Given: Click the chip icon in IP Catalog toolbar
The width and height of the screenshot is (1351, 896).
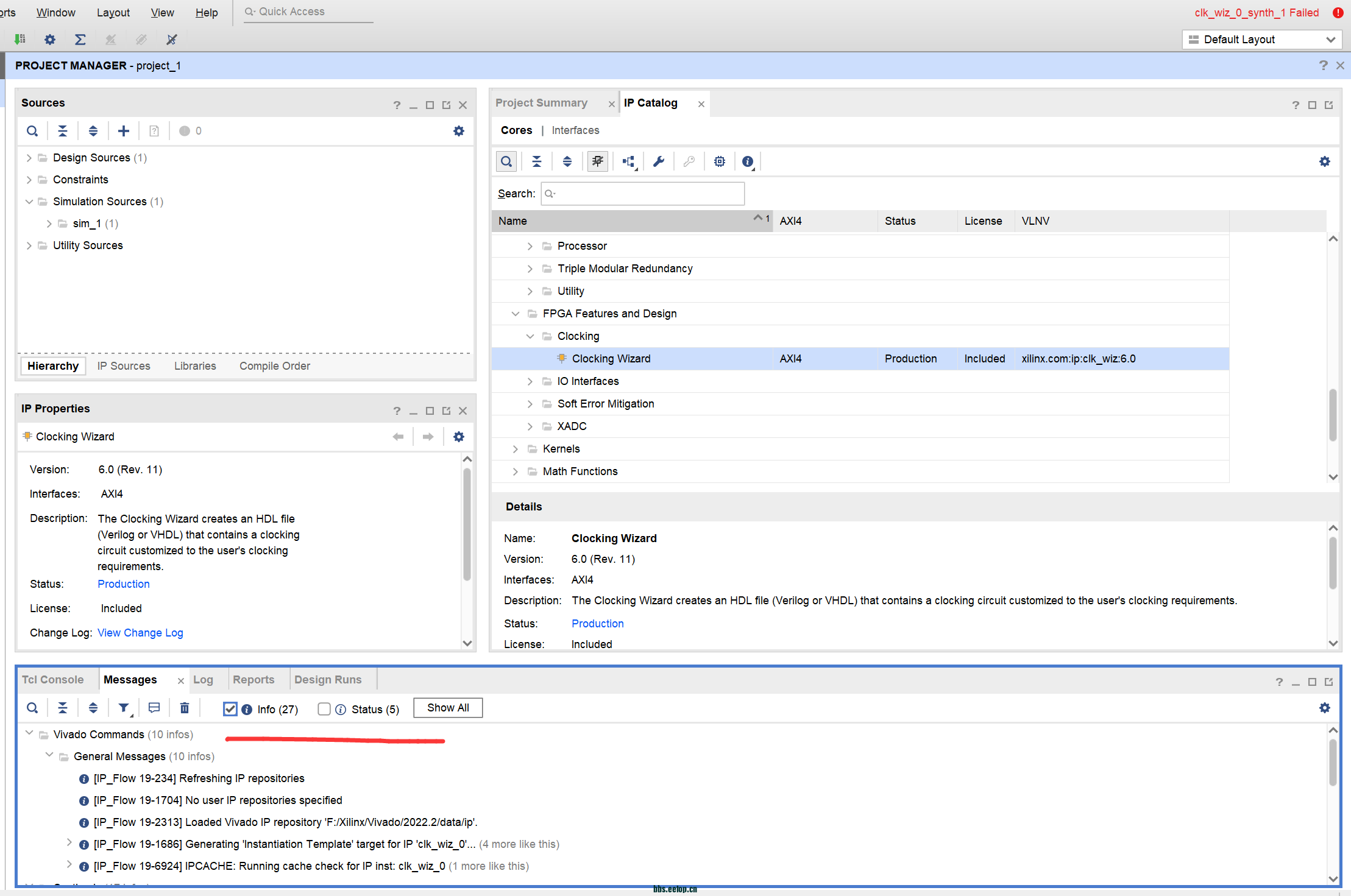Looking at the screenshot, I should (x=720, y=161).
